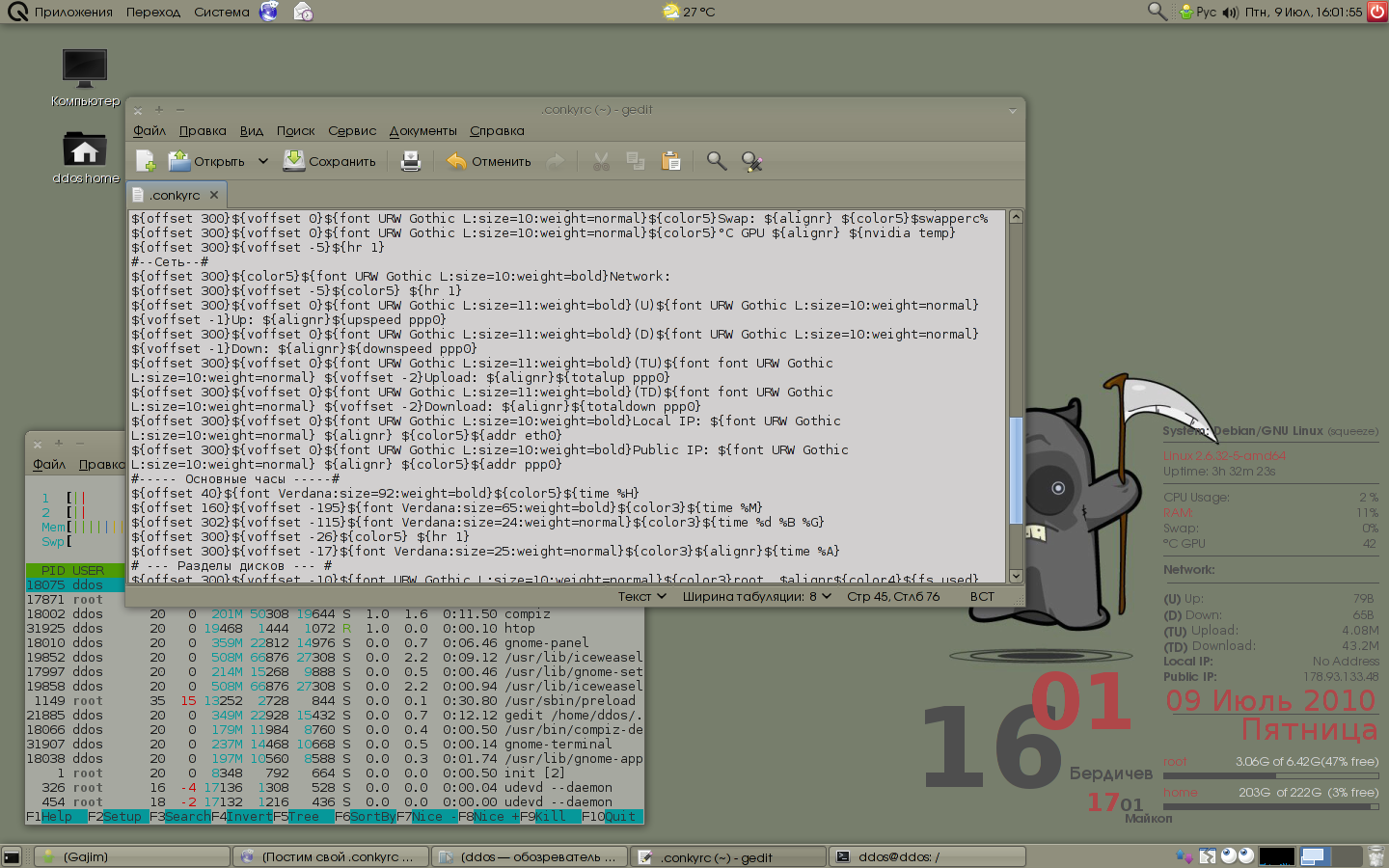
Task: Click F3 Search in htop
Action: [x=180, y=816]
